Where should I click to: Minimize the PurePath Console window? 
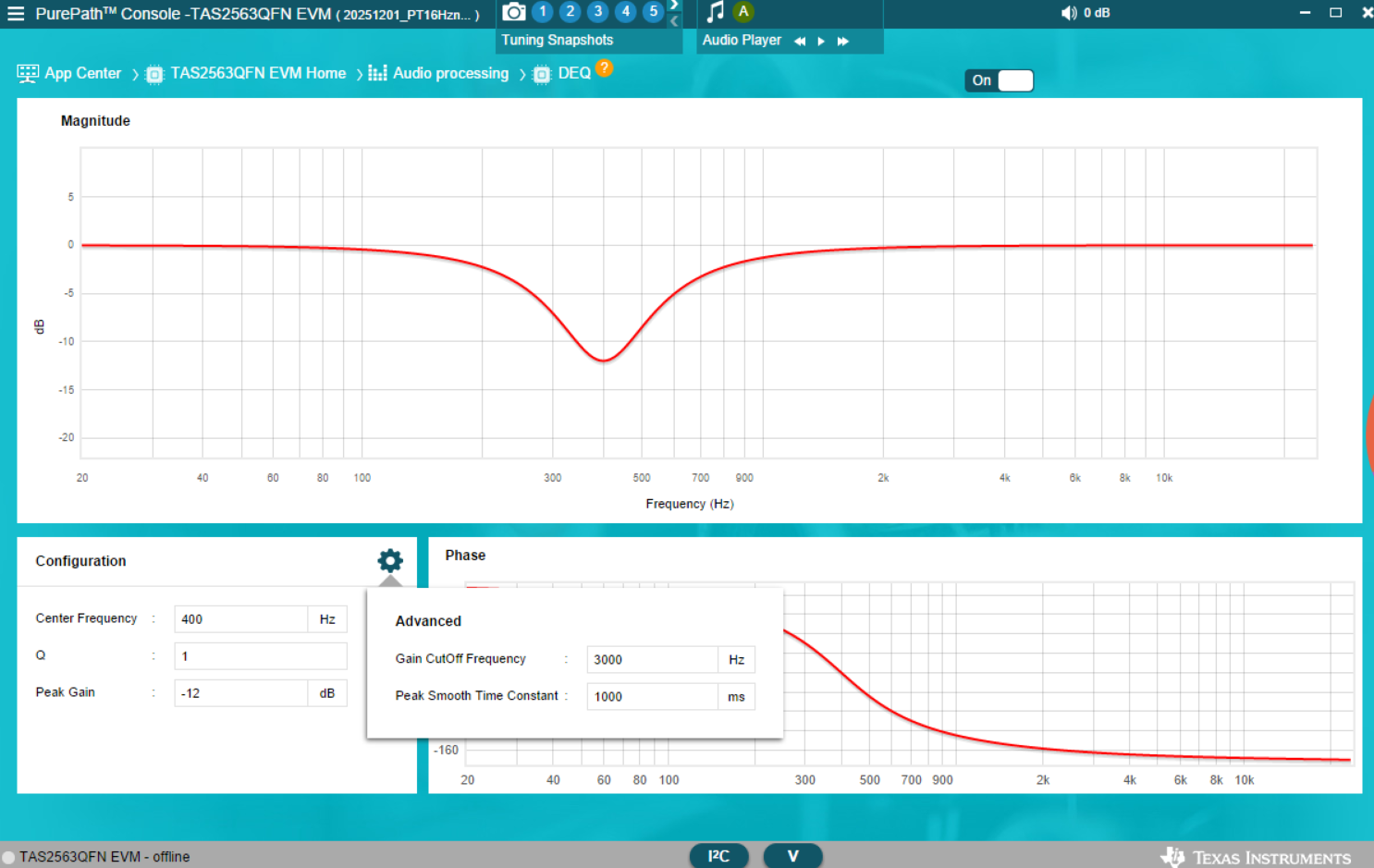point(1305,13)
